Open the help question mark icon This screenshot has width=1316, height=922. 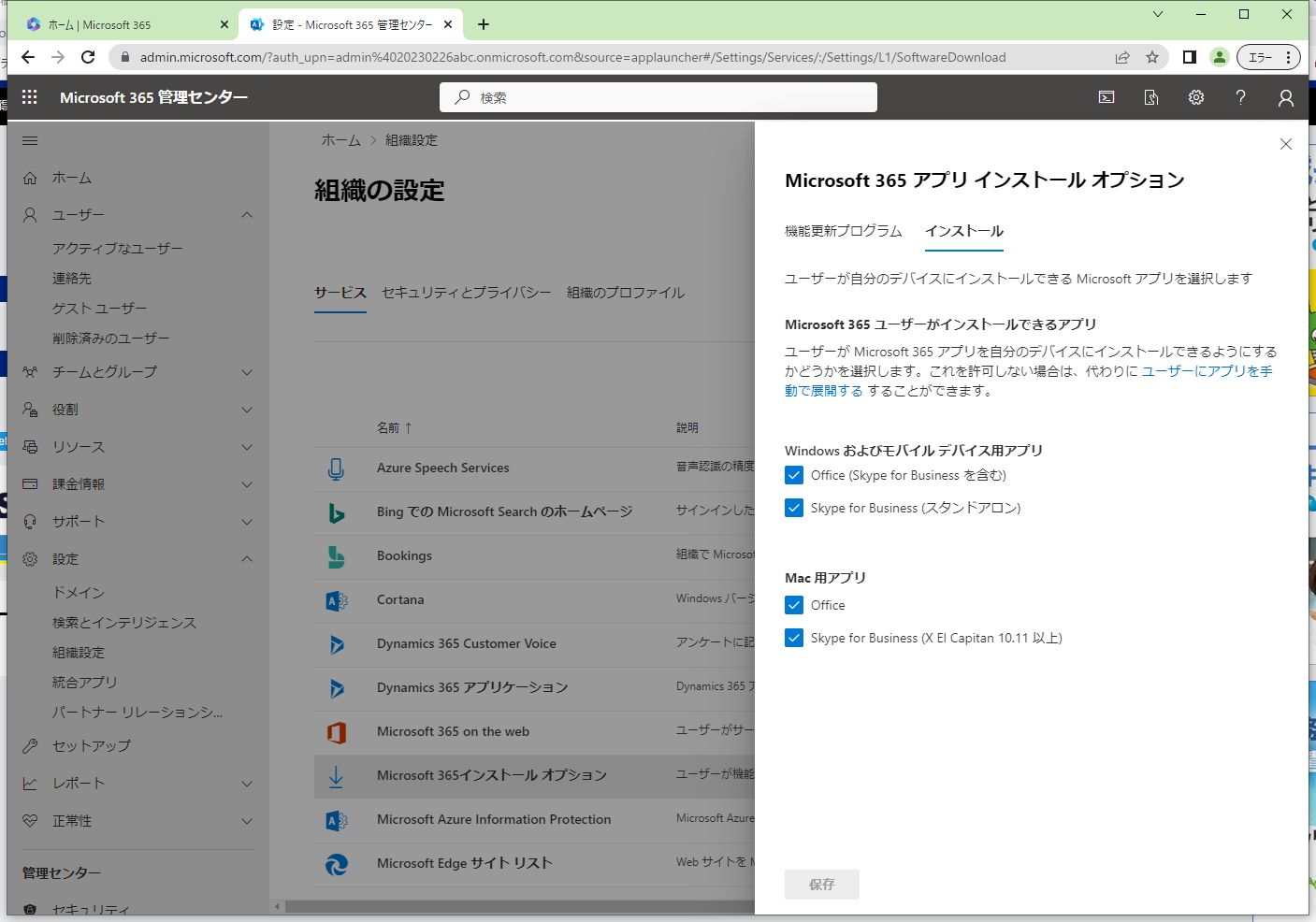pyautogui.click(x=1241, y=97)
